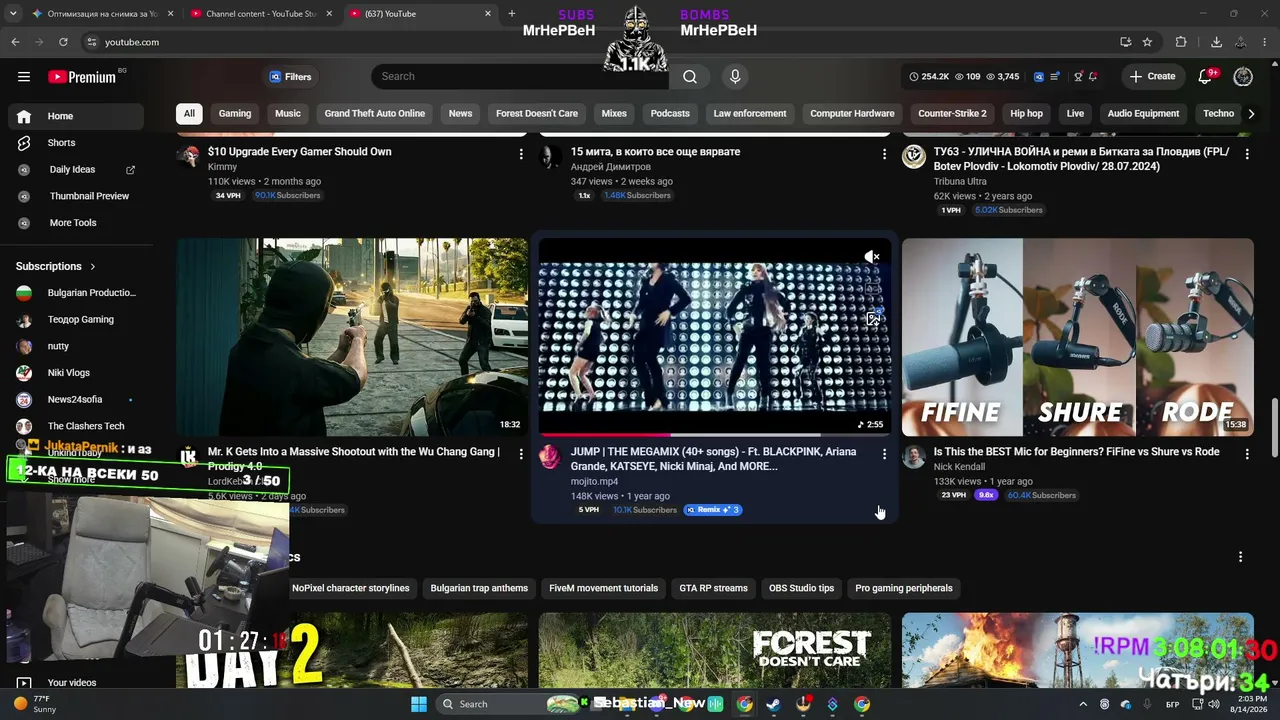Open the FiFine vs Shure vs Rode thumbnail
1280x720 pixels.
[1077, 337]
